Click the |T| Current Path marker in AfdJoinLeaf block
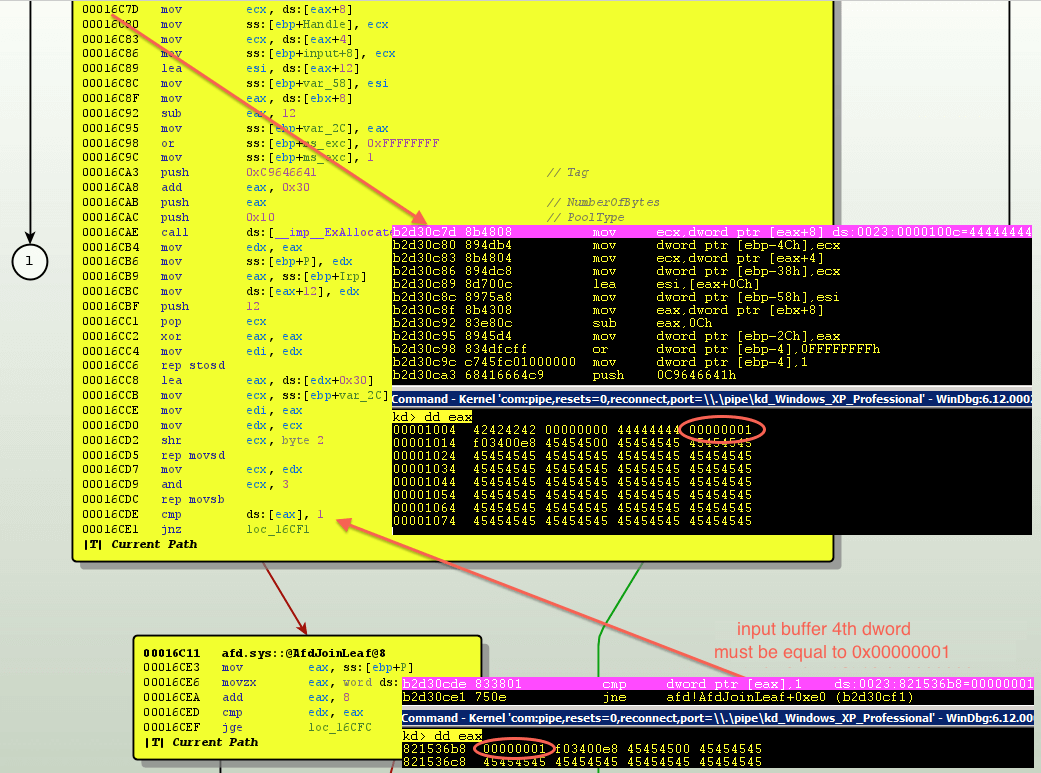The height and width of the screenshot is (773, 1041). [x=200, y=742]
